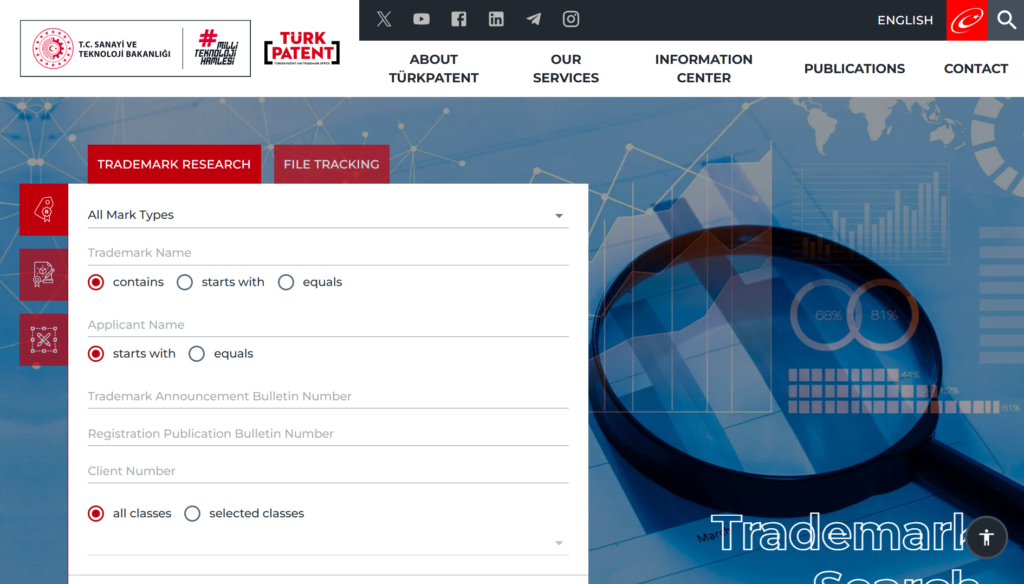
Task: Switch to the File Tracking tab
Action: coord(332,164)
